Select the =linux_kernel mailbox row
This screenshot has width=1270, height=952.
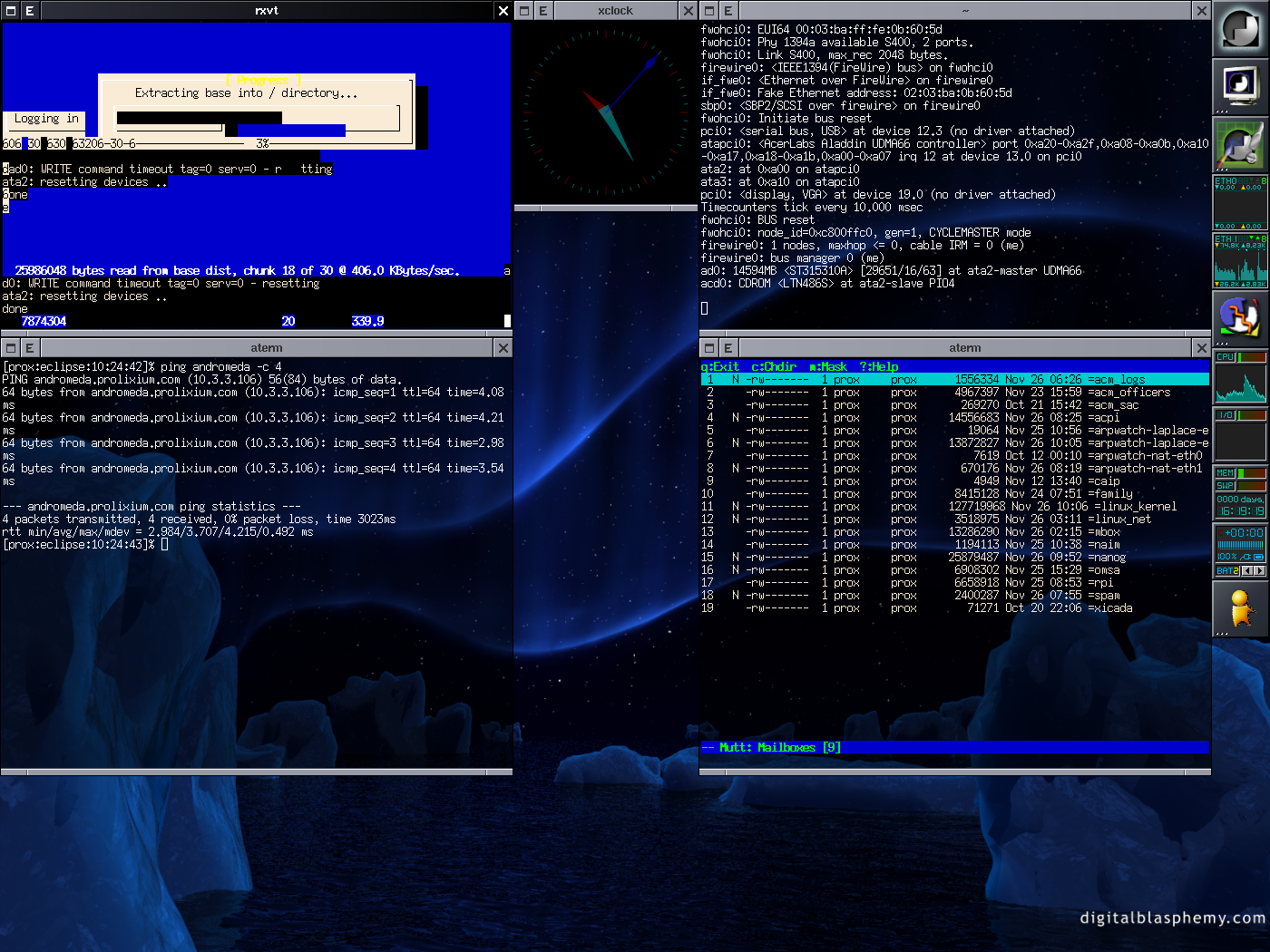pos(954,507)
